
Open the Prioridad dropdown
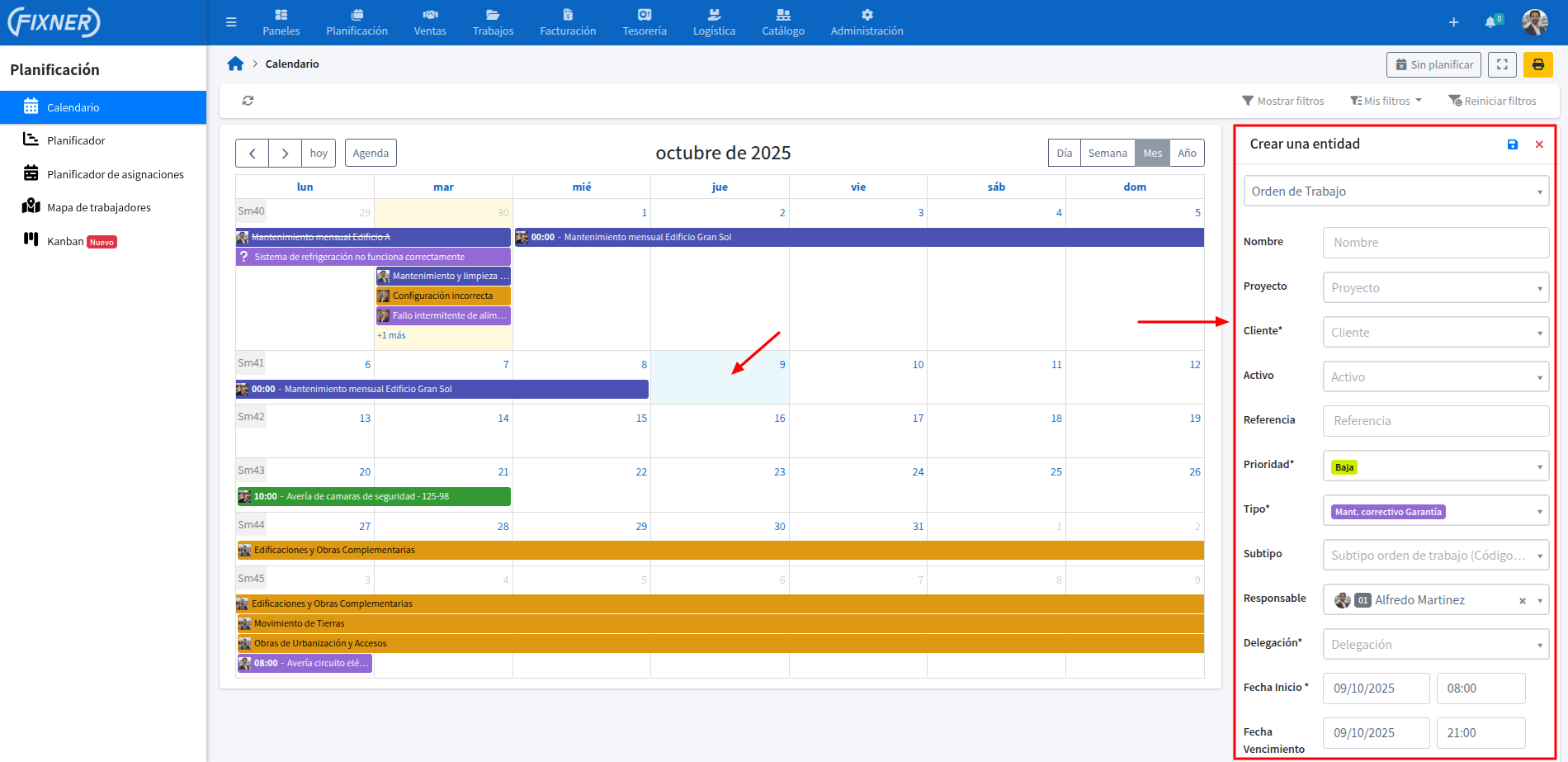[x=1435, y=466]
